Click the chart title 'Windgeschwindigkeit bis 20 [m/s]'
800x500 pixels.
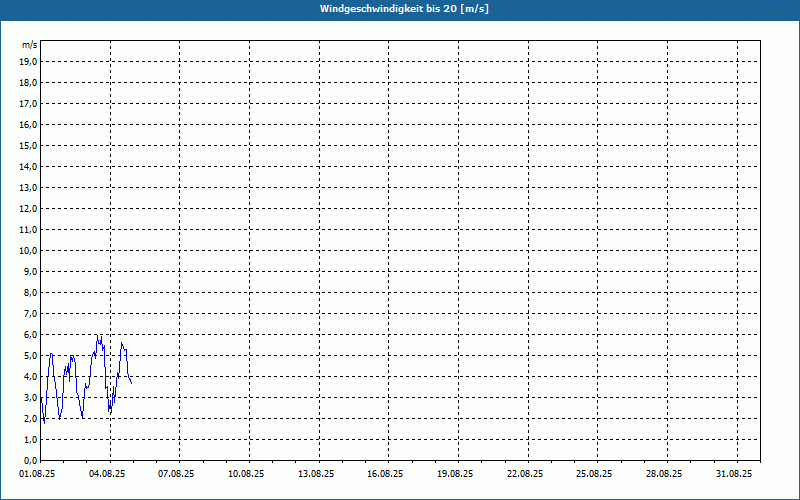click(404, 9)
